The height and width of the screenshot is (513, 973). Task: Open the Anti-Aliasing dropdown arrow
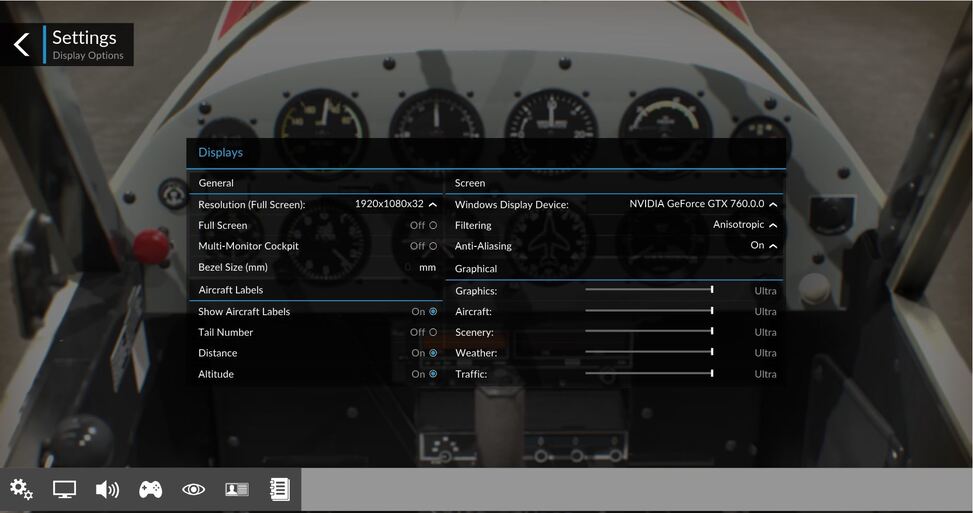pyautogui.click(x=773, y=246)
